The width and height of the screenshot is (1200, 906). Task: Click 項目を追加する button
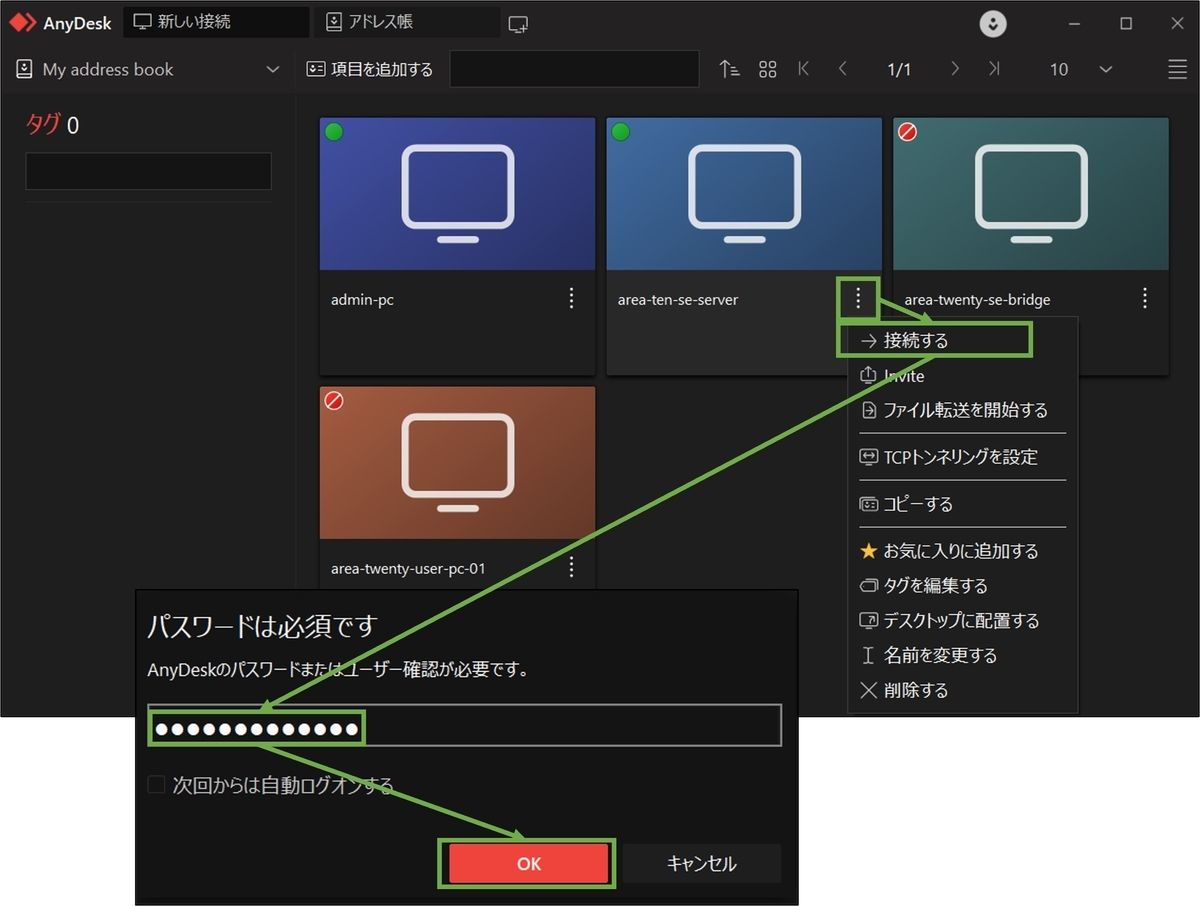point(370,69)
